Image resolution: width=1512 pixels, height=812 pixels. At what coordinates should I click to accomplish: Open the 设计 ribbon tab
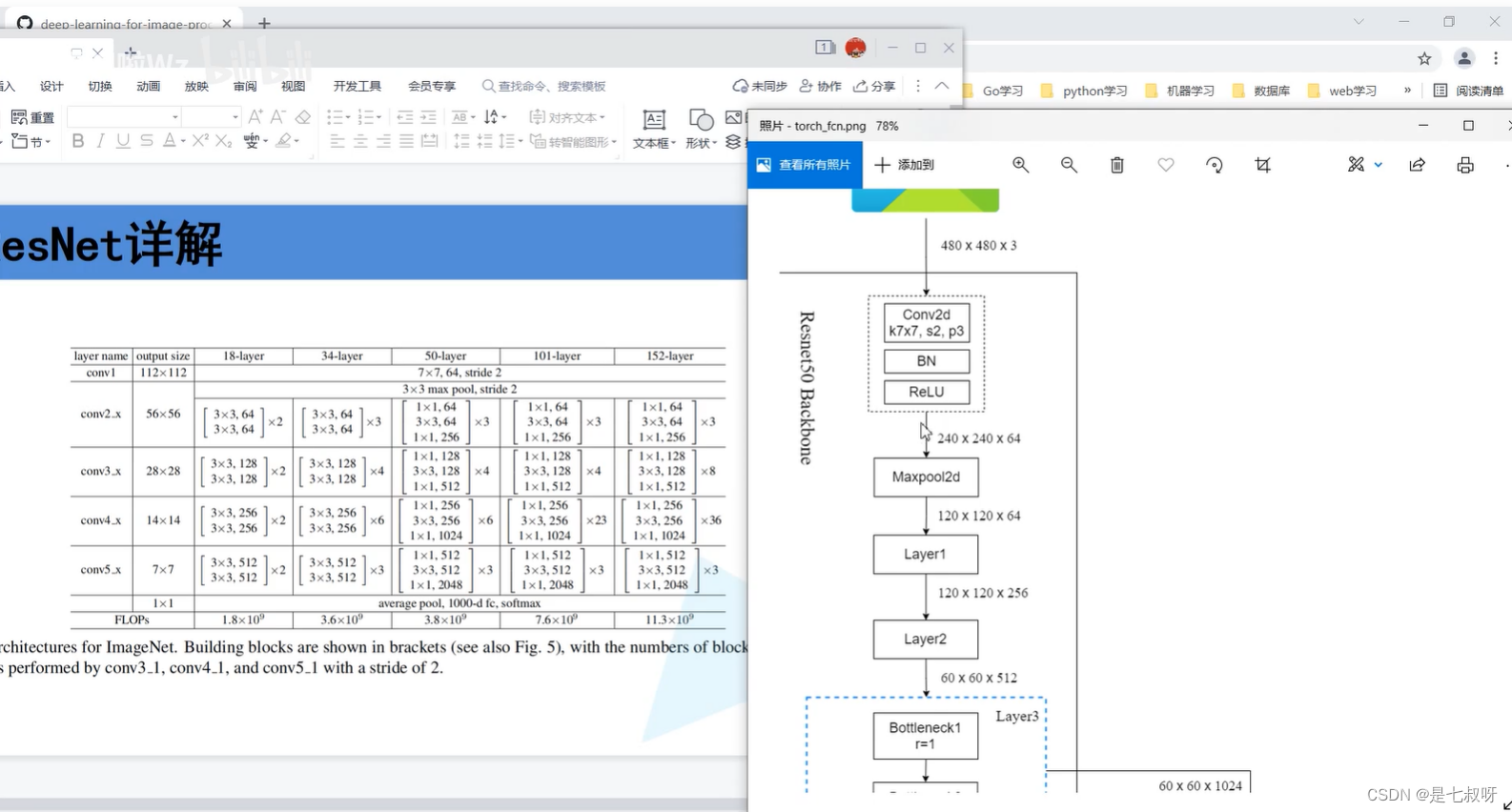coord(51,86)
